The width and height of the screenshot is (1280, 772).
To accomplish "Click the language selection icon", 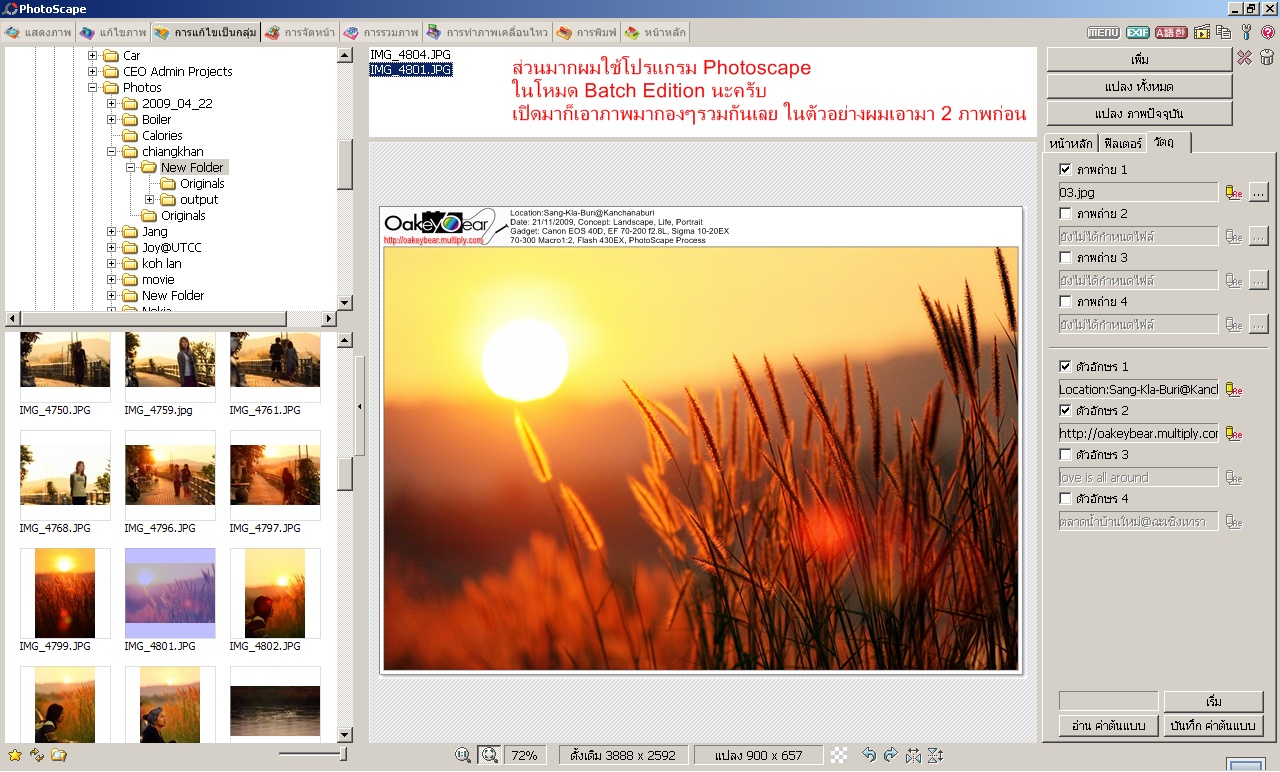I will 1171,33.
